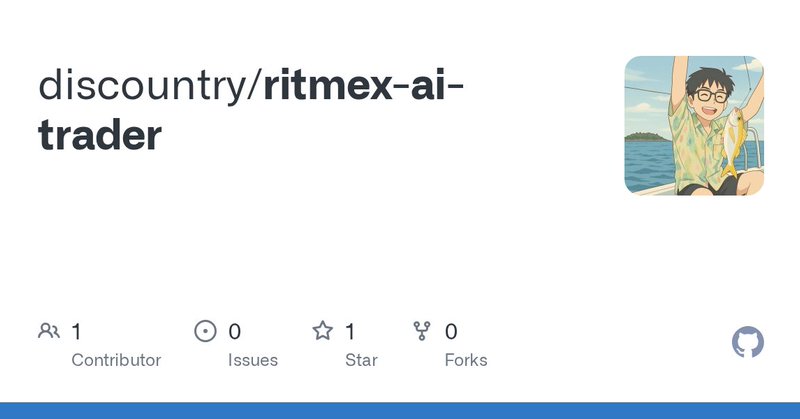This screenshot has height=419, width=800.
Task: Select the "Contributor" label
Action: point(116,360)
